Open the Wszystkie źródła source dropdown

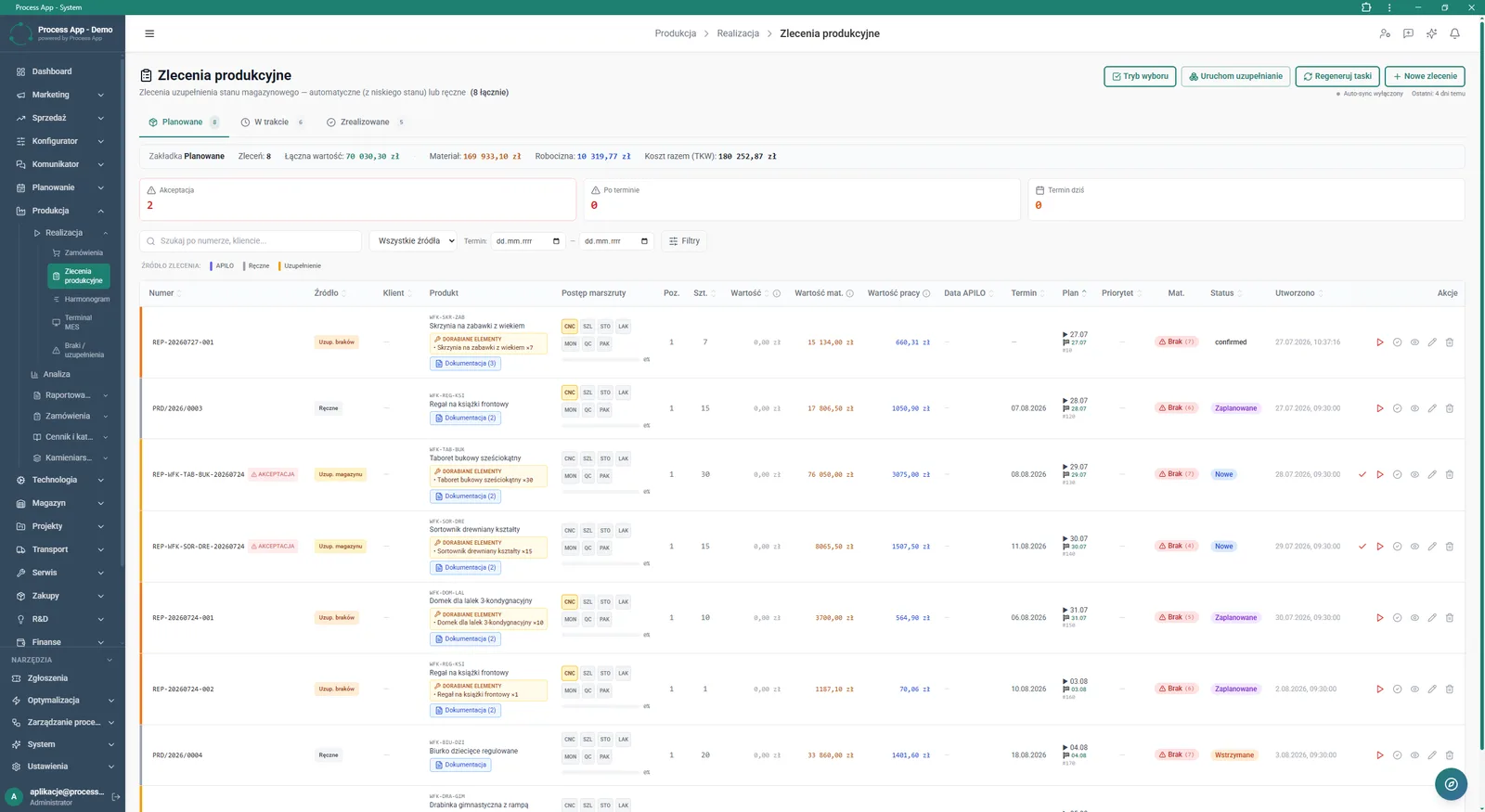[x=413, y=241]
